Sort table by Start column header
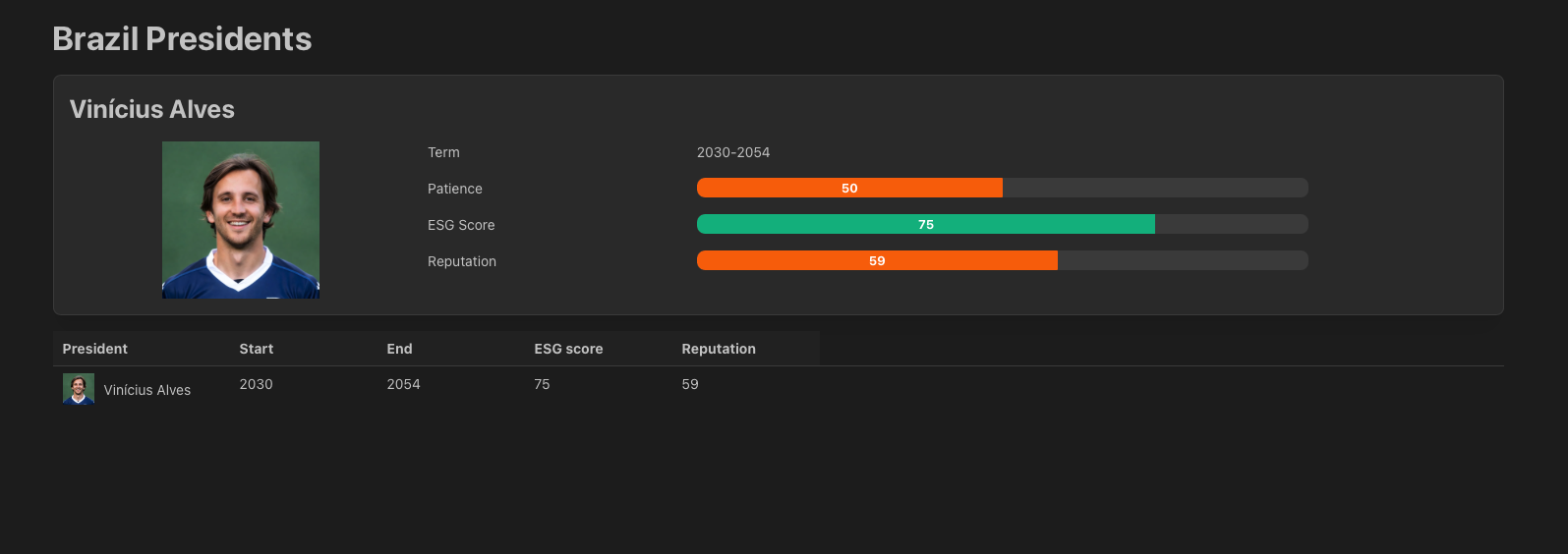 pos(257,349)
